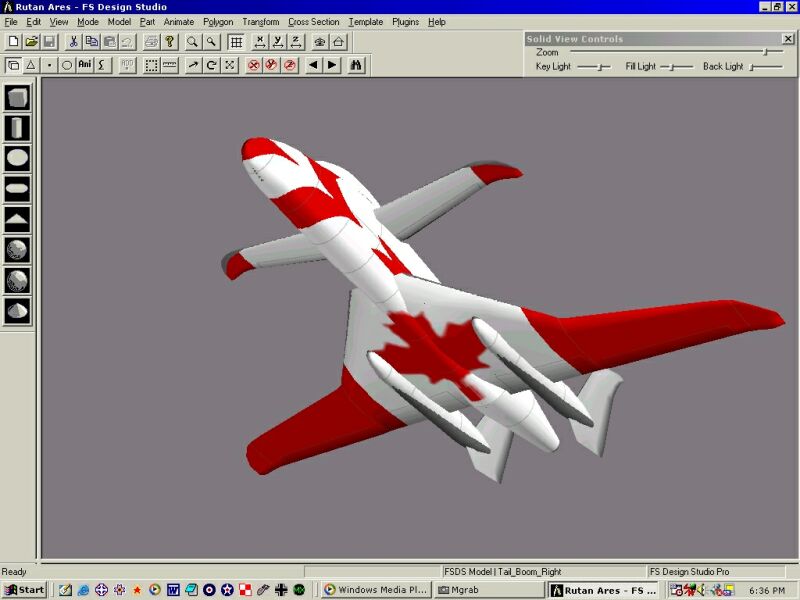This screenshot has width=800, height=600.
Task: Cut selection using the scissors icon
Action: 73,41
